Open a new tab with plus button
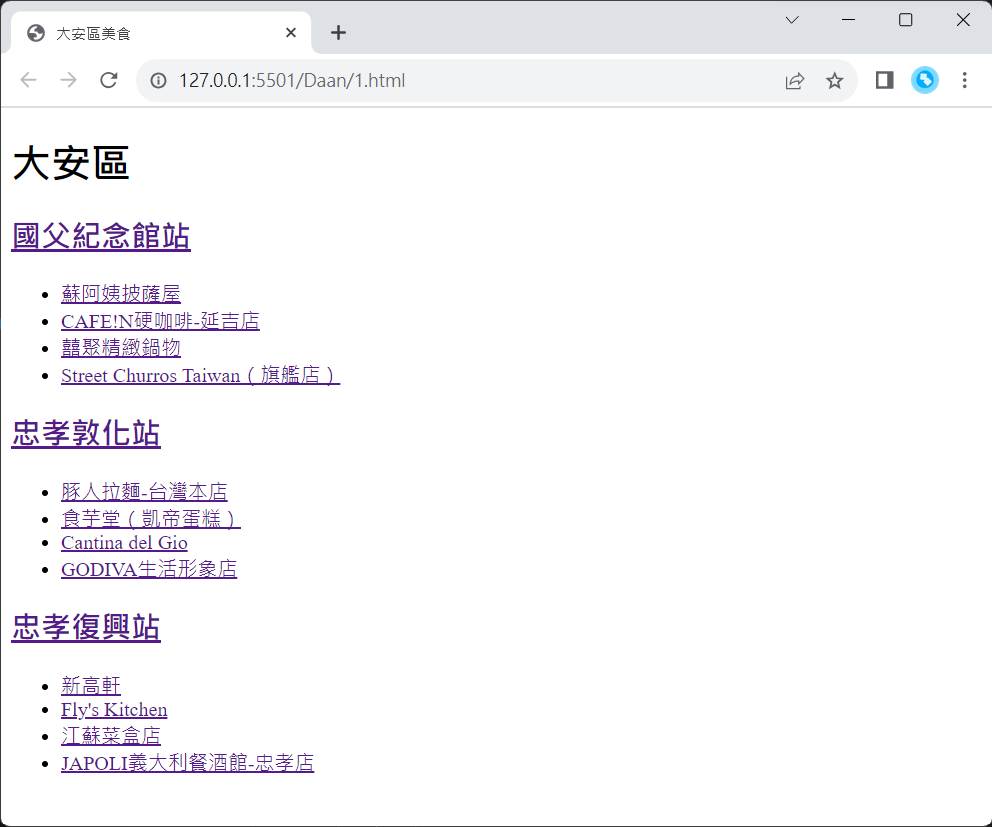Screen dimensions: 992x827 (x=338, y=32)
